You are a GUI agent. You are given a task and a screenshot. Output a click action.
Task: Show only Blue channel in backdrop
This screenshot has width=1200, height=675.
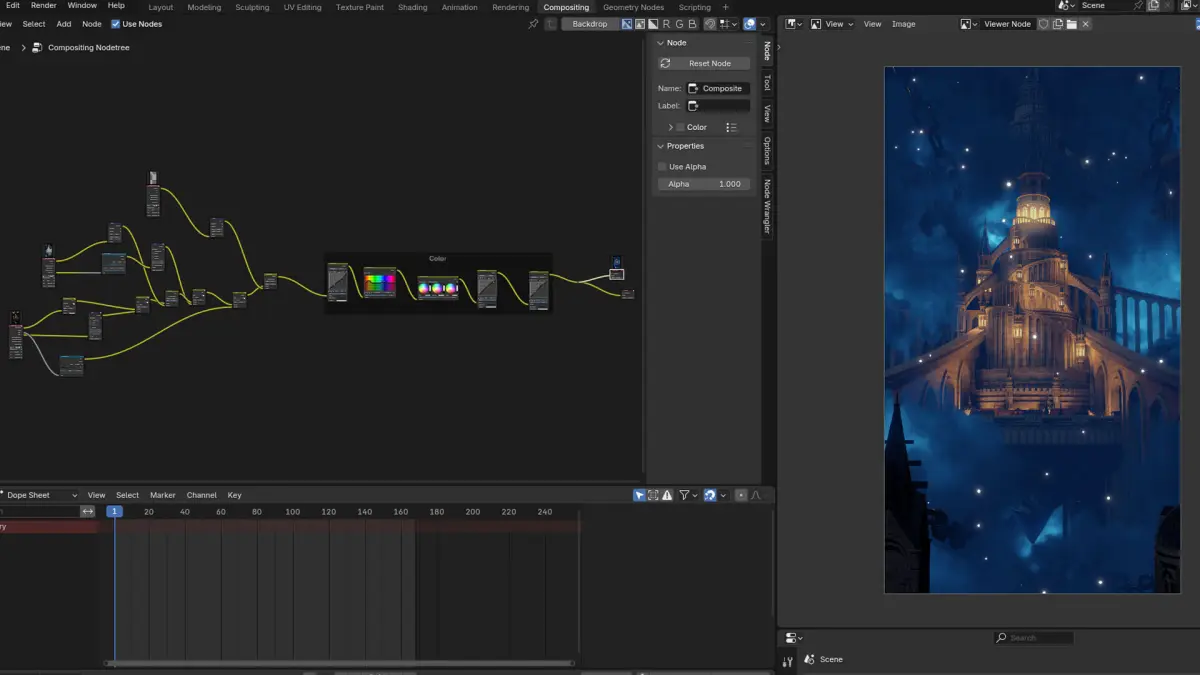692,24
